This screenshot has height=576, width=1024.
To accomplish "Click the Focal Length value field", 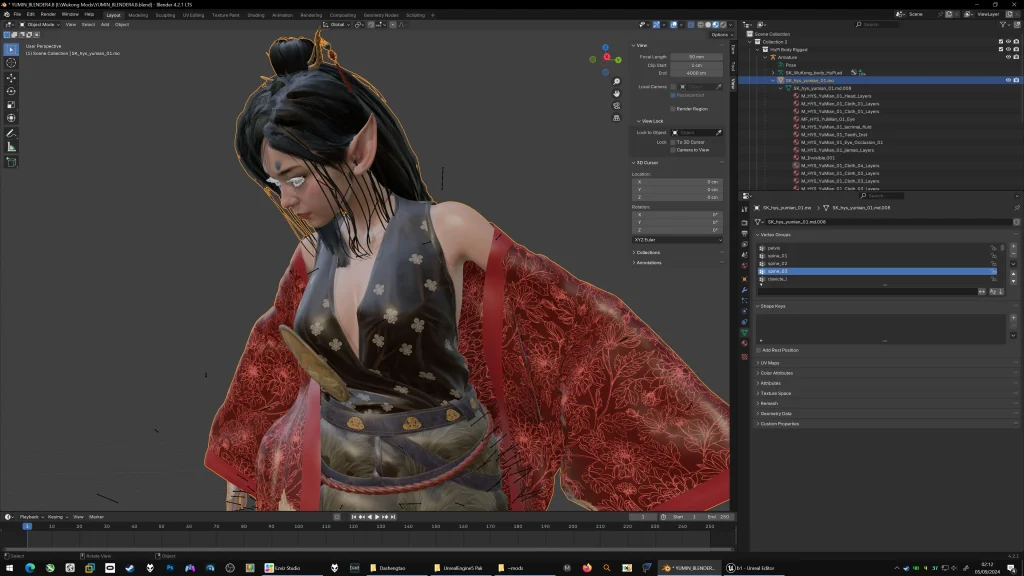I will point(696,57).
